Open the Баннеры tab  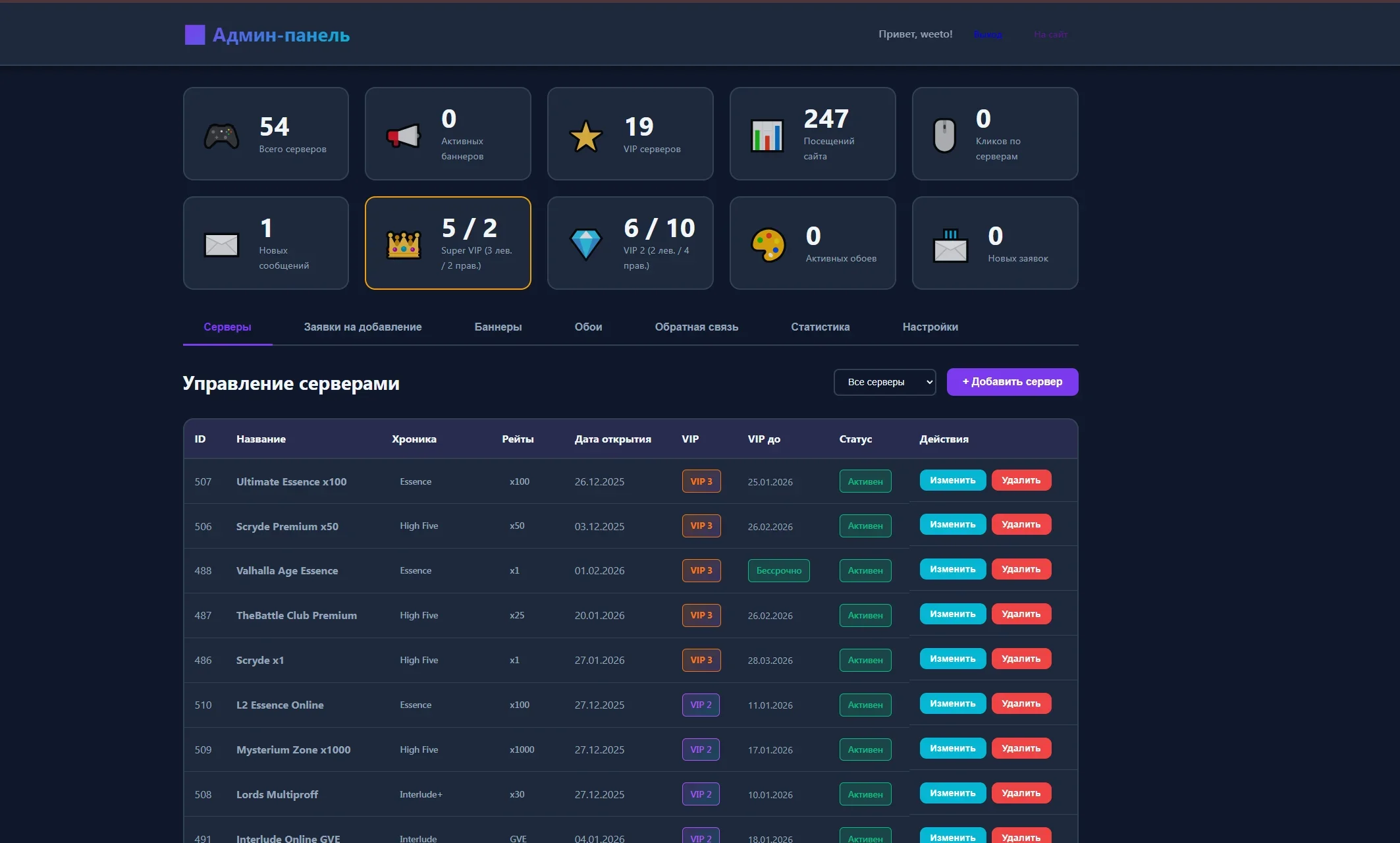[498, 327]
